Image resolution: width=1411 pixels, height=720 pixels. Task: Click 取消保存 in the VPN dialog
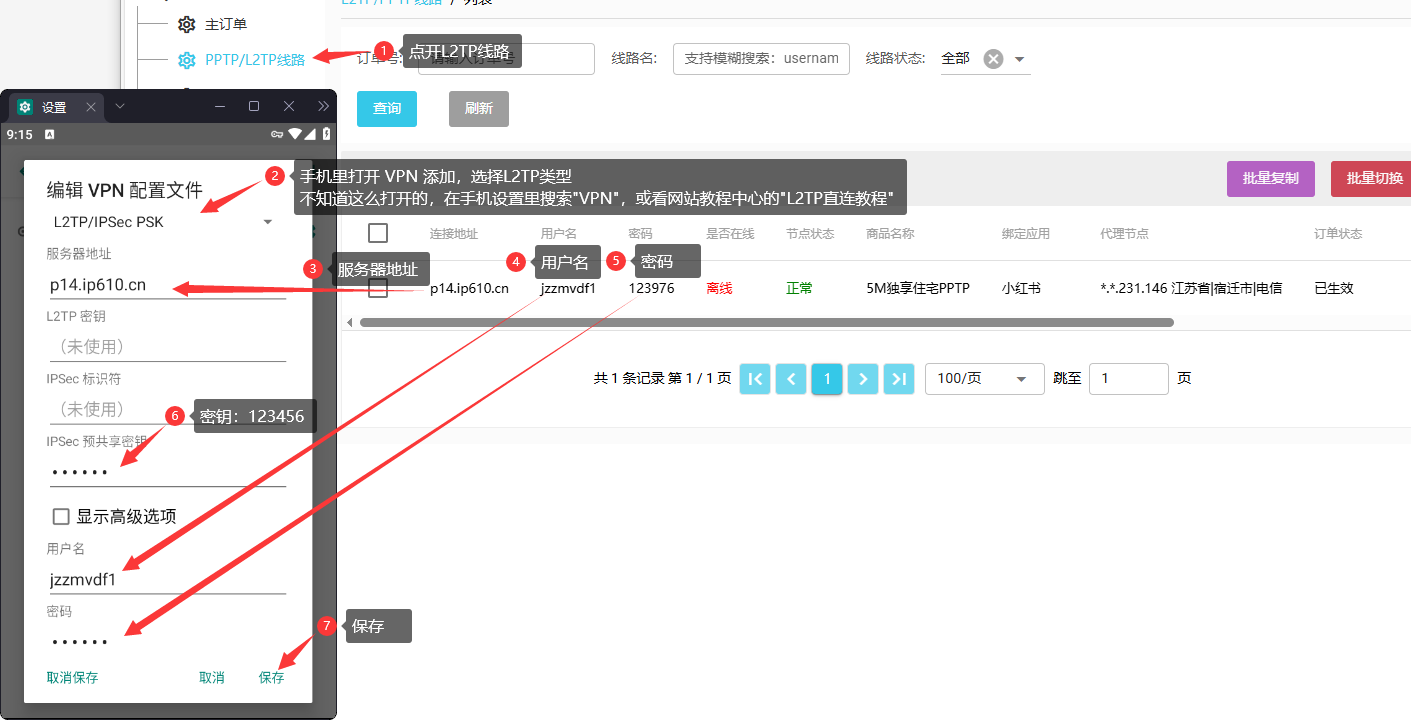pyautogui.click(x=72, y=677)
